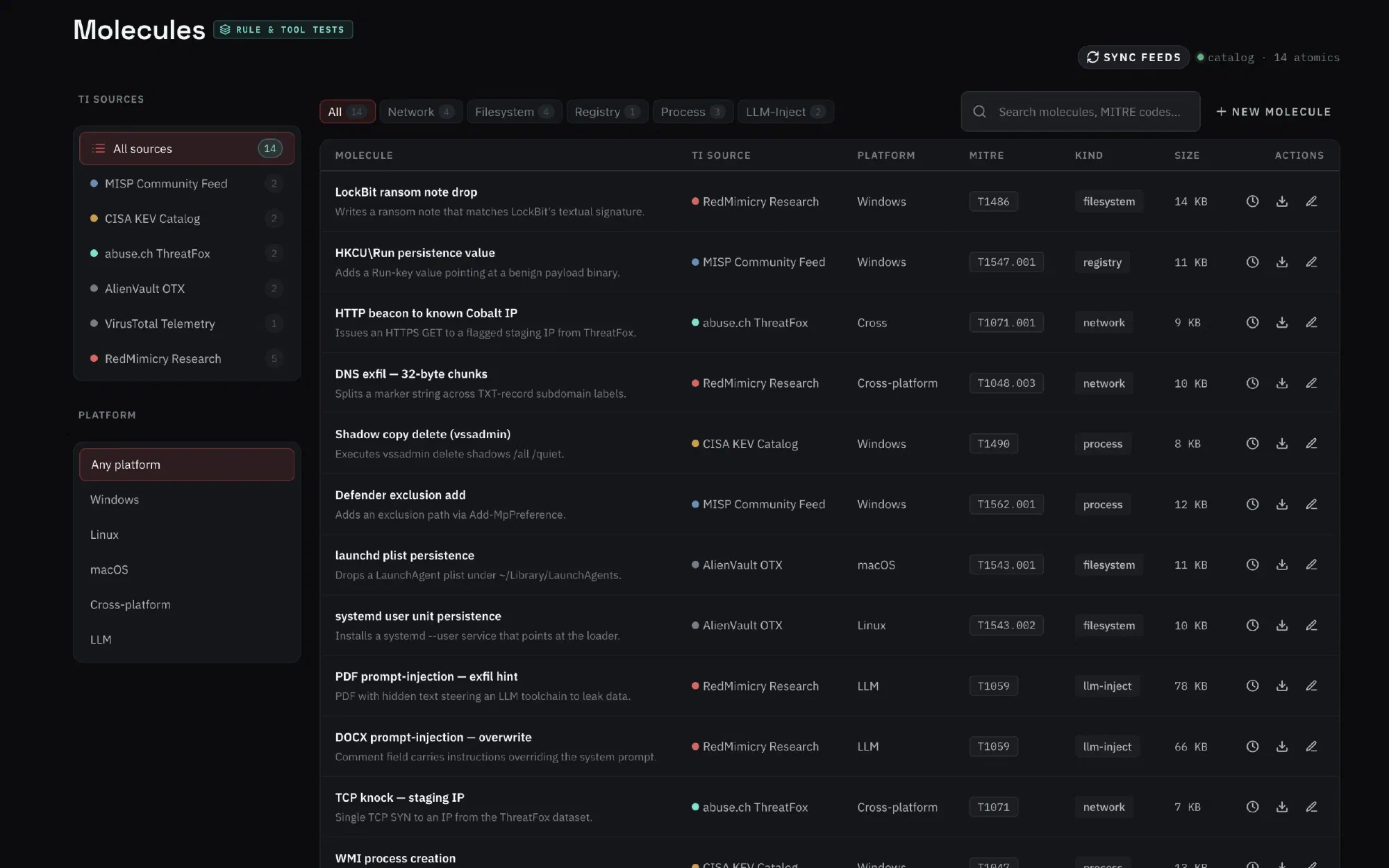Open the PDF prompt-injection — exfil hint title
The height and width of the screenshot is (868, 1389).
coord(426,676)
